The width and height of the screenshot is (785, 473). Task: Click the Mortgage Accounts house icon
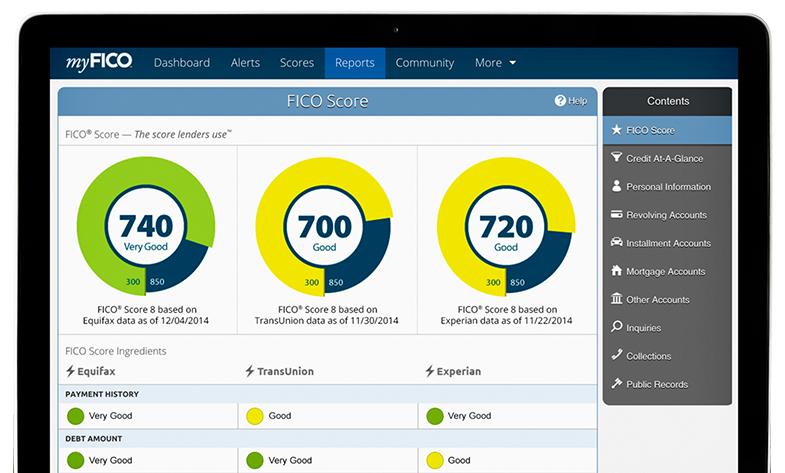pyautogui.click(x=616, y=270)
